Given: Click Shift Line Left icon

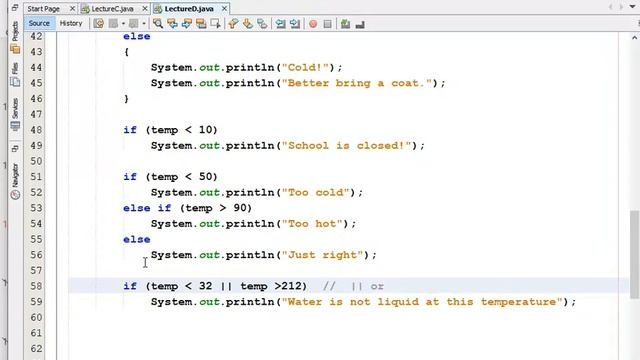Looking at the screenshot, I should pos(280,24).
